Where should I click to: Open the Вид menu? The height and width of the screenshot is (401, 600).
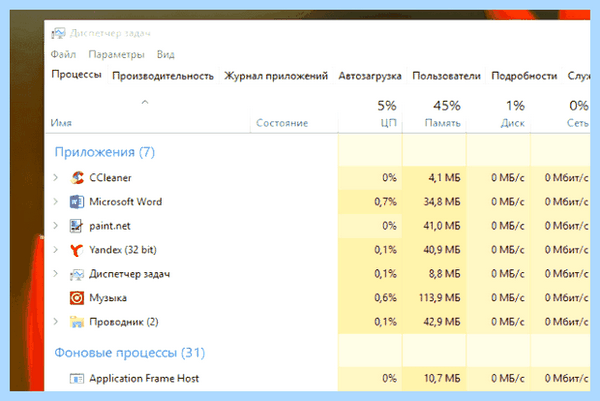pos(166,54)
